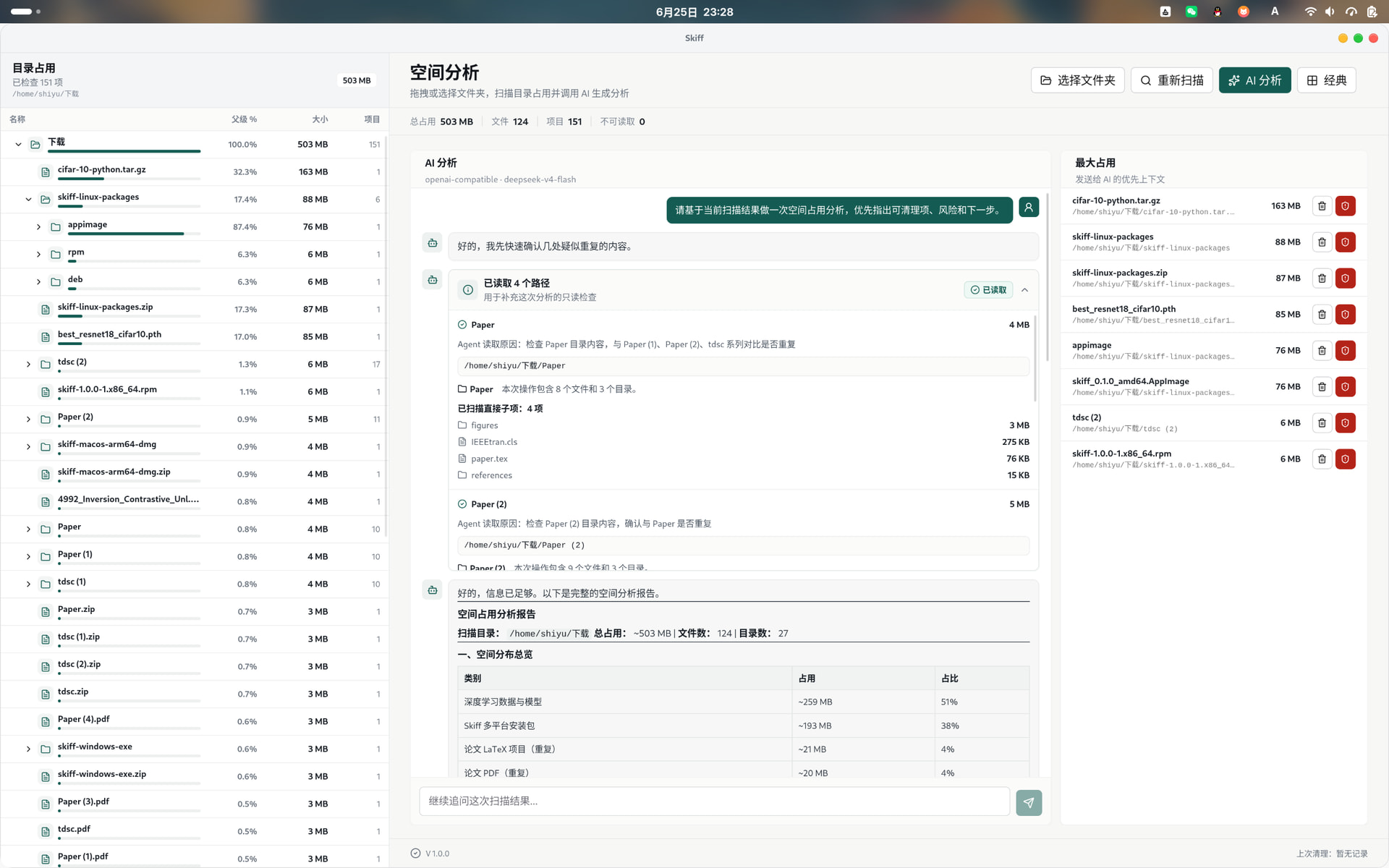This screenshot has width=1389, height=868.
Task: Click the directory tree scrollbar
Action: click(386, 336)
